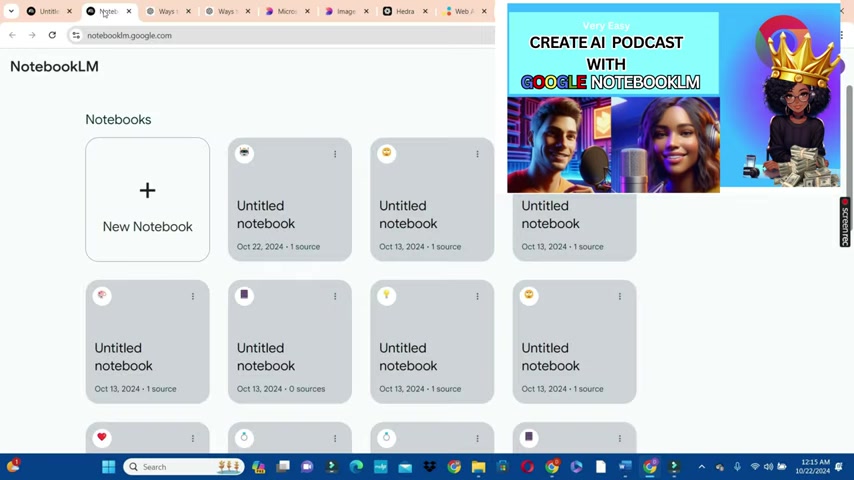Switch to the Hedra browser tab
854x480 pixels.
point(405,11)
